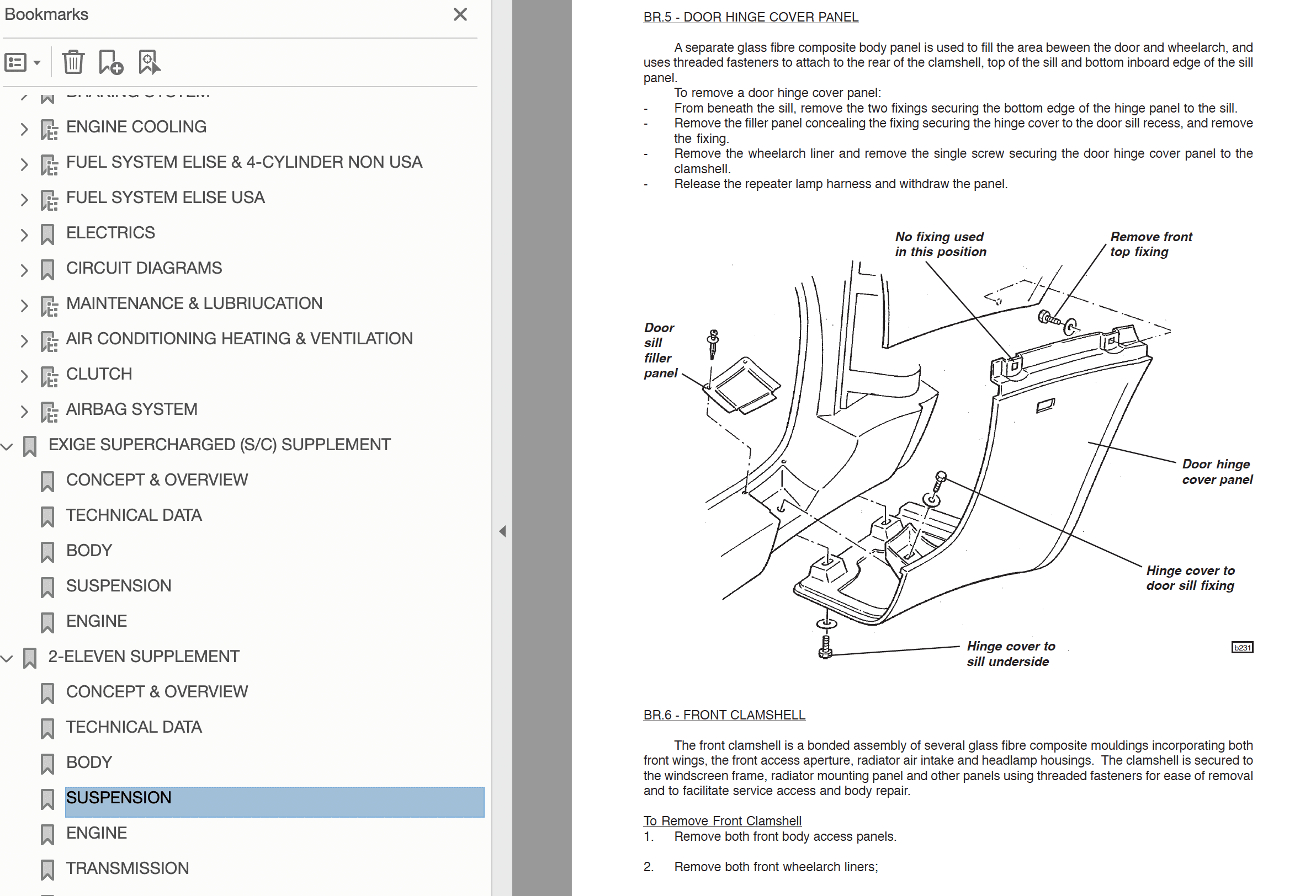Expand the CIRCUIT DIAGRAMS bookmark
Screen dimensions: 1316x896
pos(24,270)
